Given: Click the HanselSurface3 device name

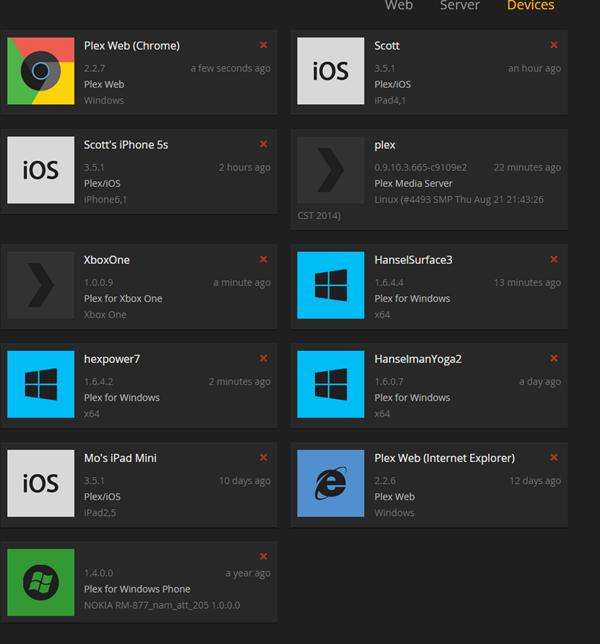Looking at the screenshot, I should pyautogui.click(x=413, y=260).
